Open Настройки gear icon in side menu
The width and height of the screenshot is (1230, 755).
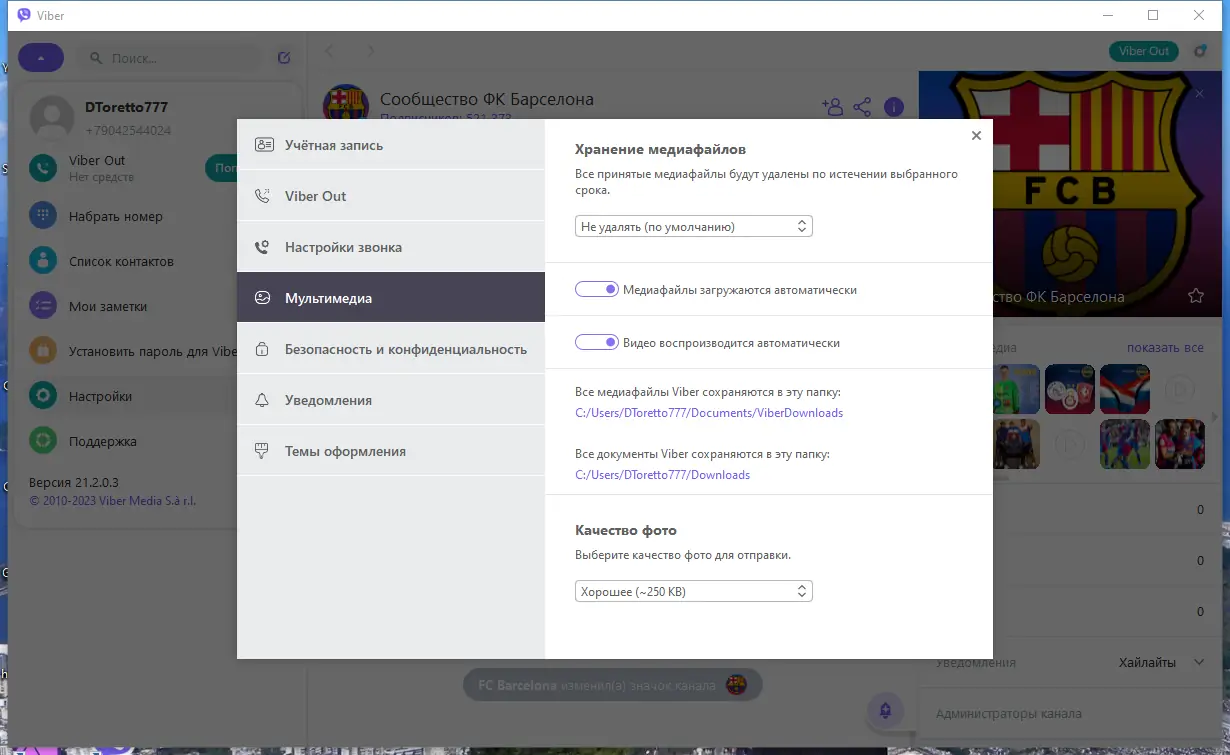[x=42, y=396]
